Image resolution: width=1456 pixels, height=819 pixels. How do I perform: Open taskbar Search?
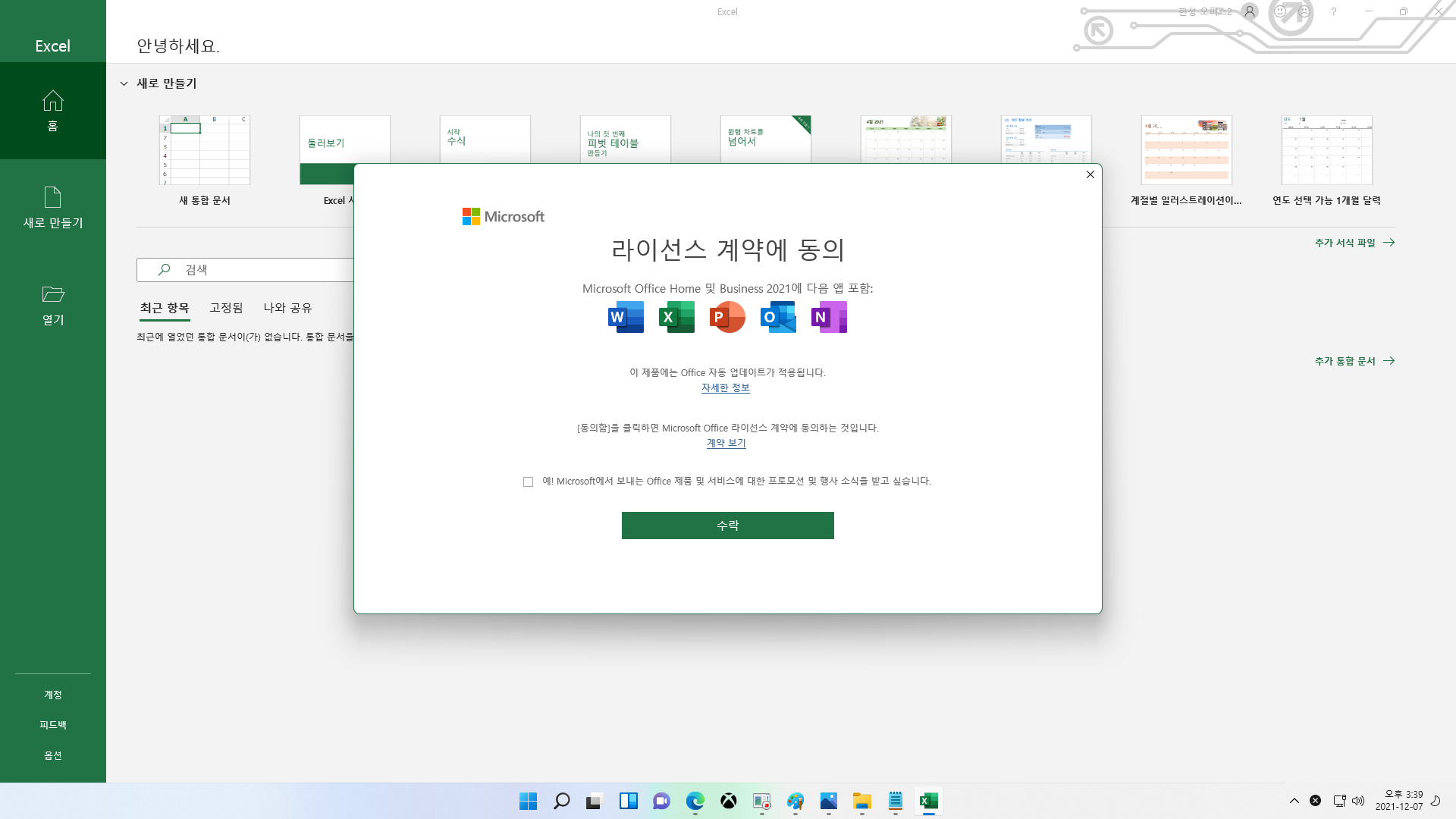coord(561,801)
